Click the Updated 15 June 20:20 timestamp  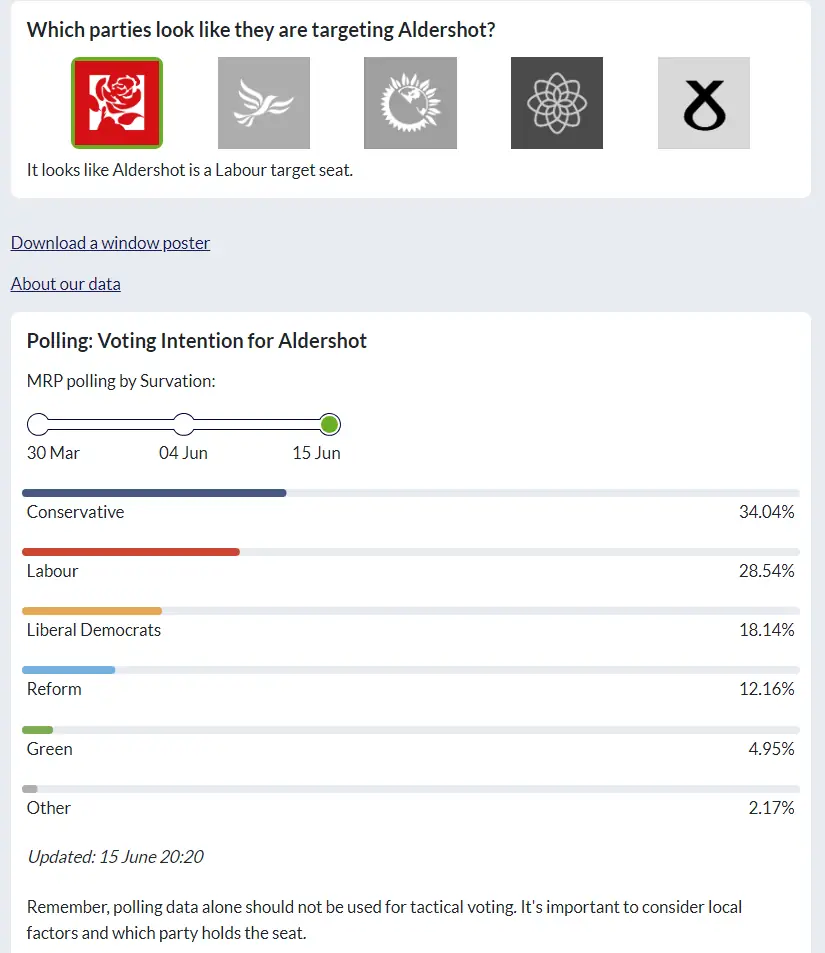pos(115,857)
